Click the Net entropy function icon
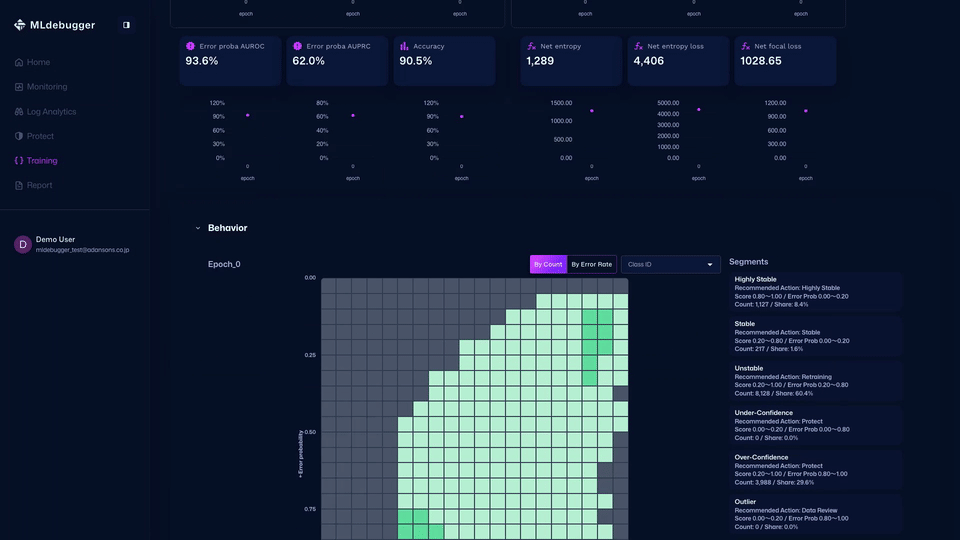 (531, 46)
